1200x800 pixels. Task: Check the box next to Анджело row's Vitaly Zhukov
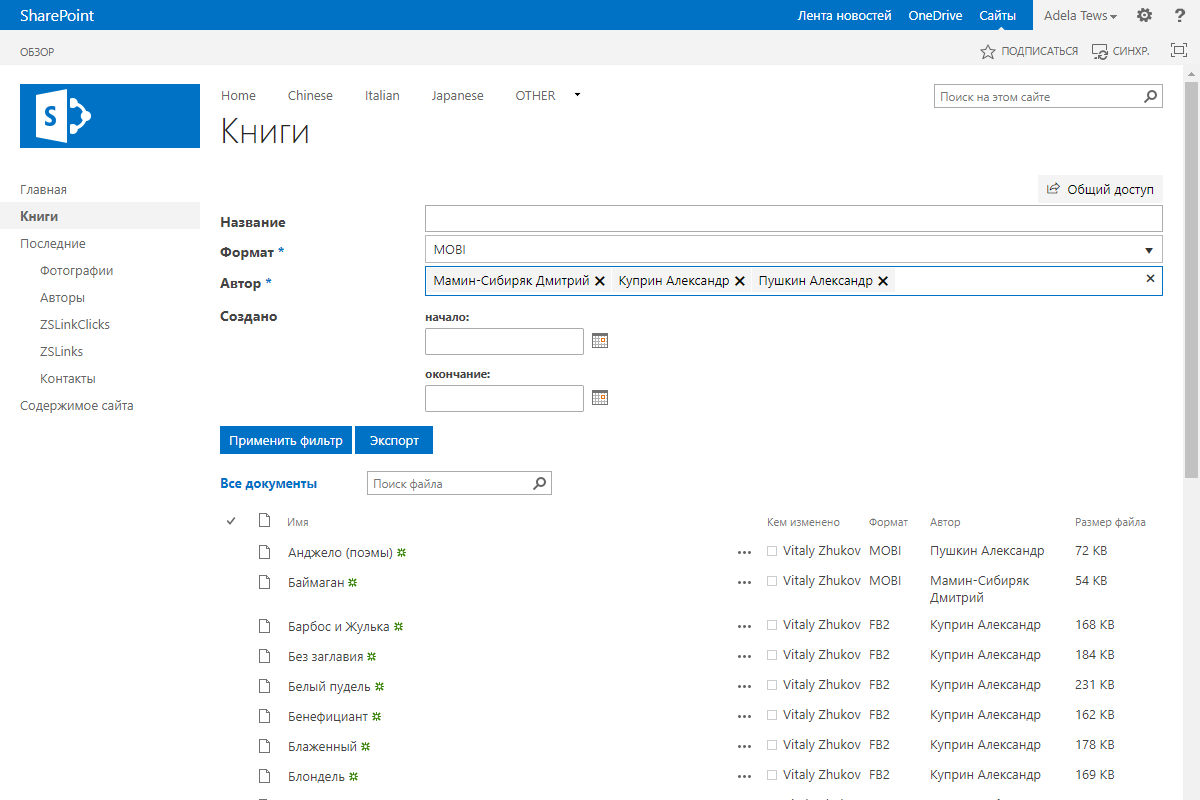(x=772, y=551)
